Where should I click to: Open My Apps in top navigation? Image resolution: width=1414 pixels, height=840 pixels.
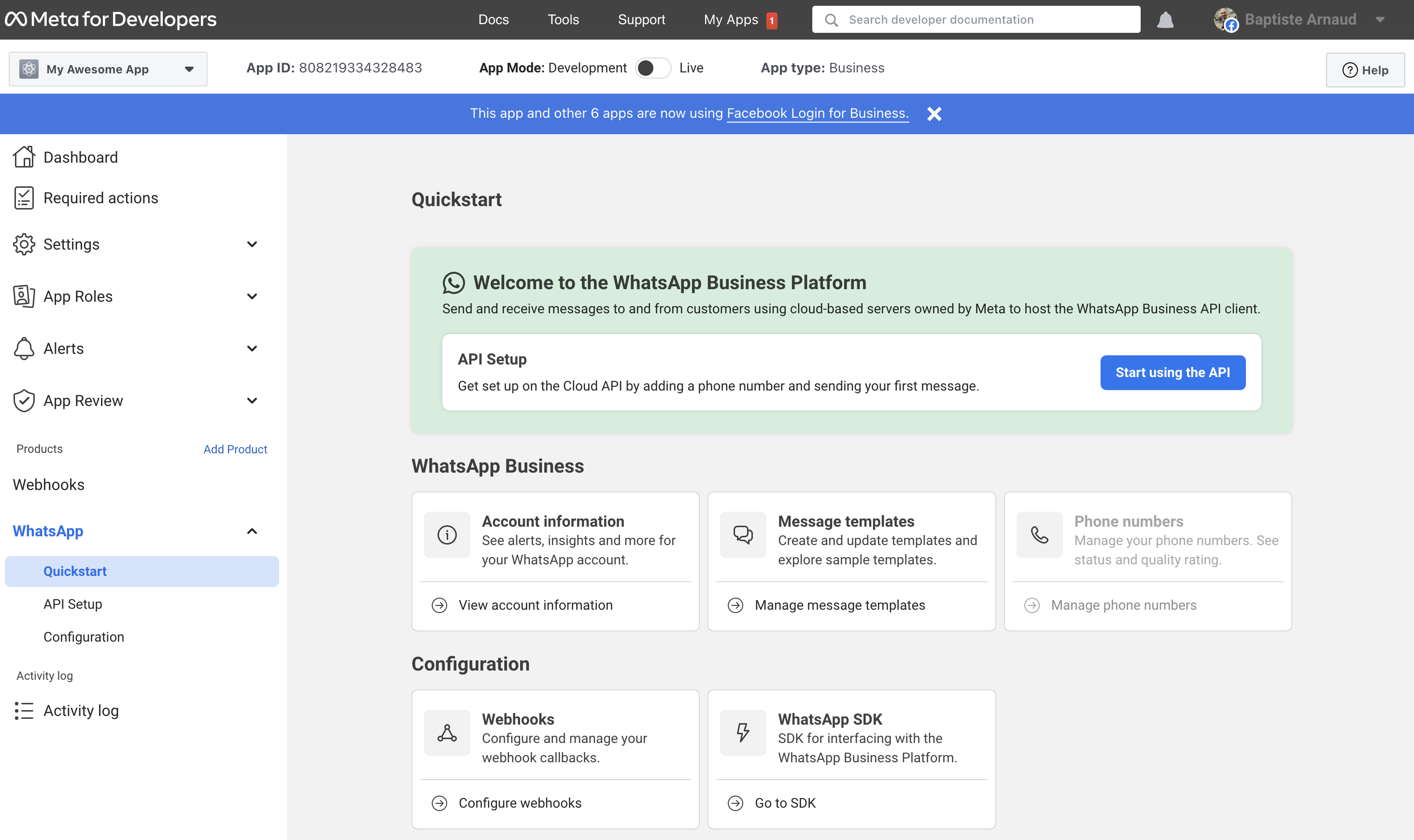click(730, 20)
